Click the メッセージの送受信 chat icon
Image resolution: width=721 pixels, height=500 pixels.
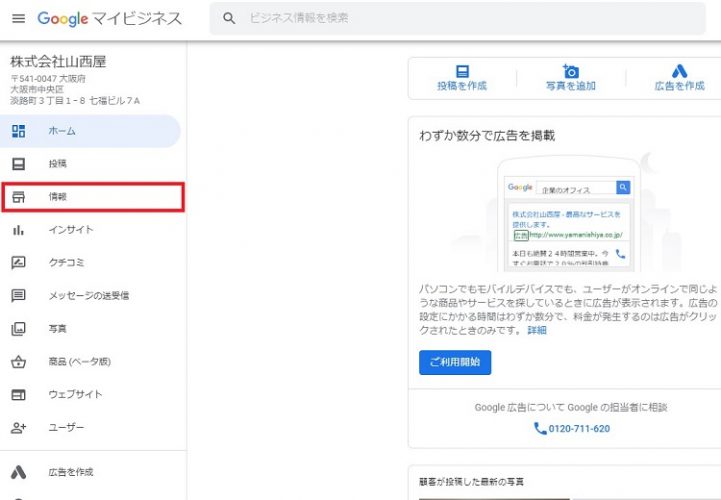(x=18, y=295)
